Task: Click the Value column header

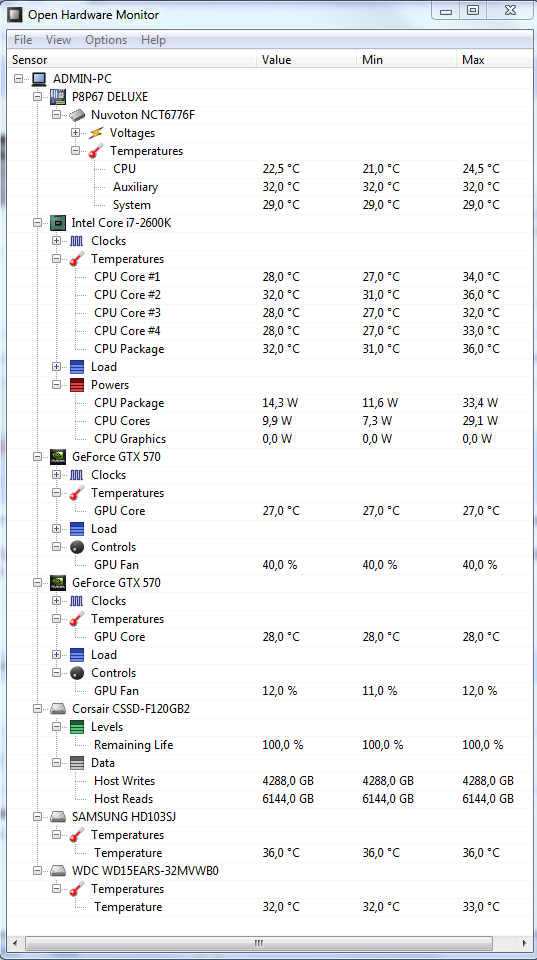Action: pyautogui.click(x=306, y=60)
